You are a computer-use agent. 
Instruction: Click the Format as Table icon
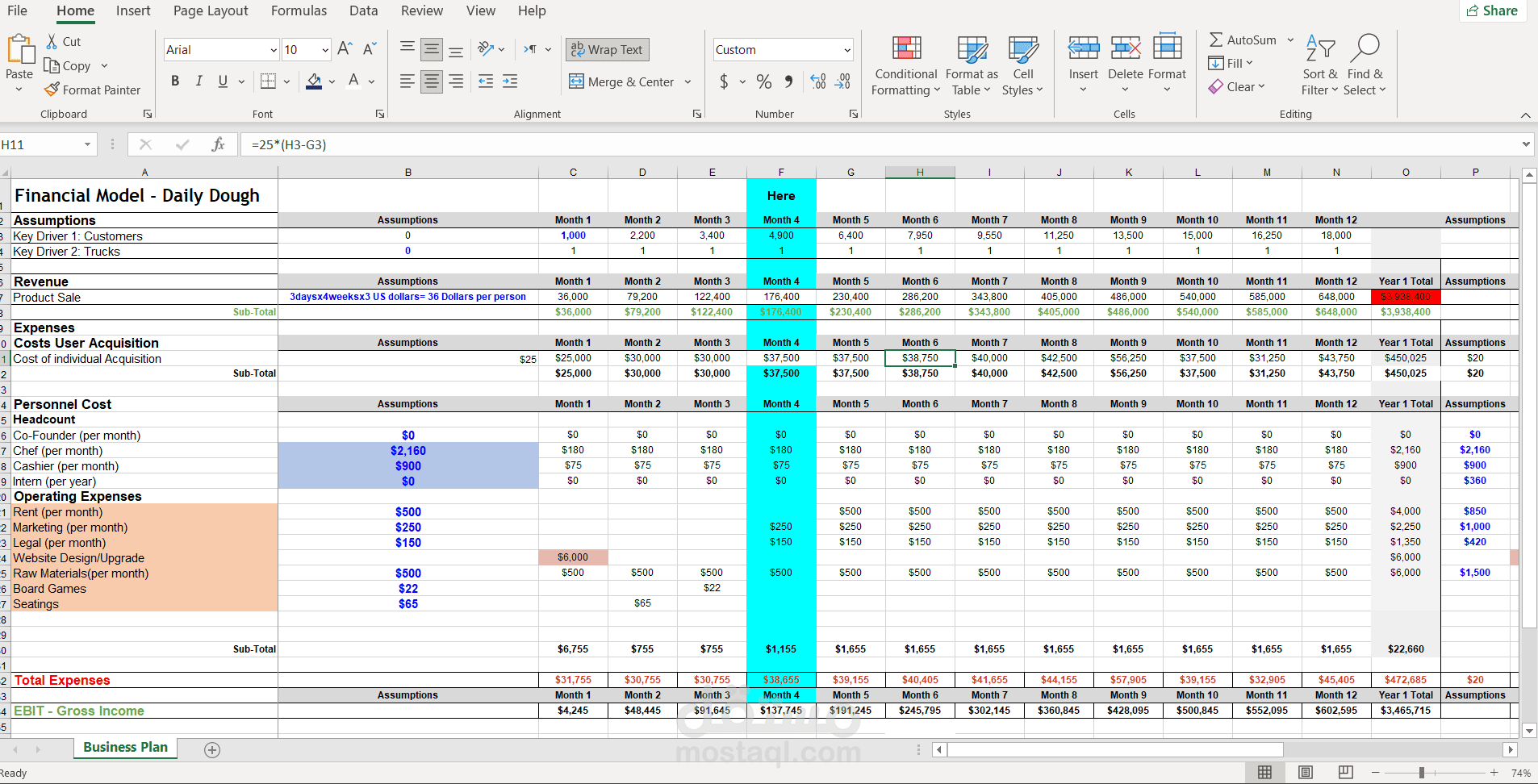coord(971,50)
